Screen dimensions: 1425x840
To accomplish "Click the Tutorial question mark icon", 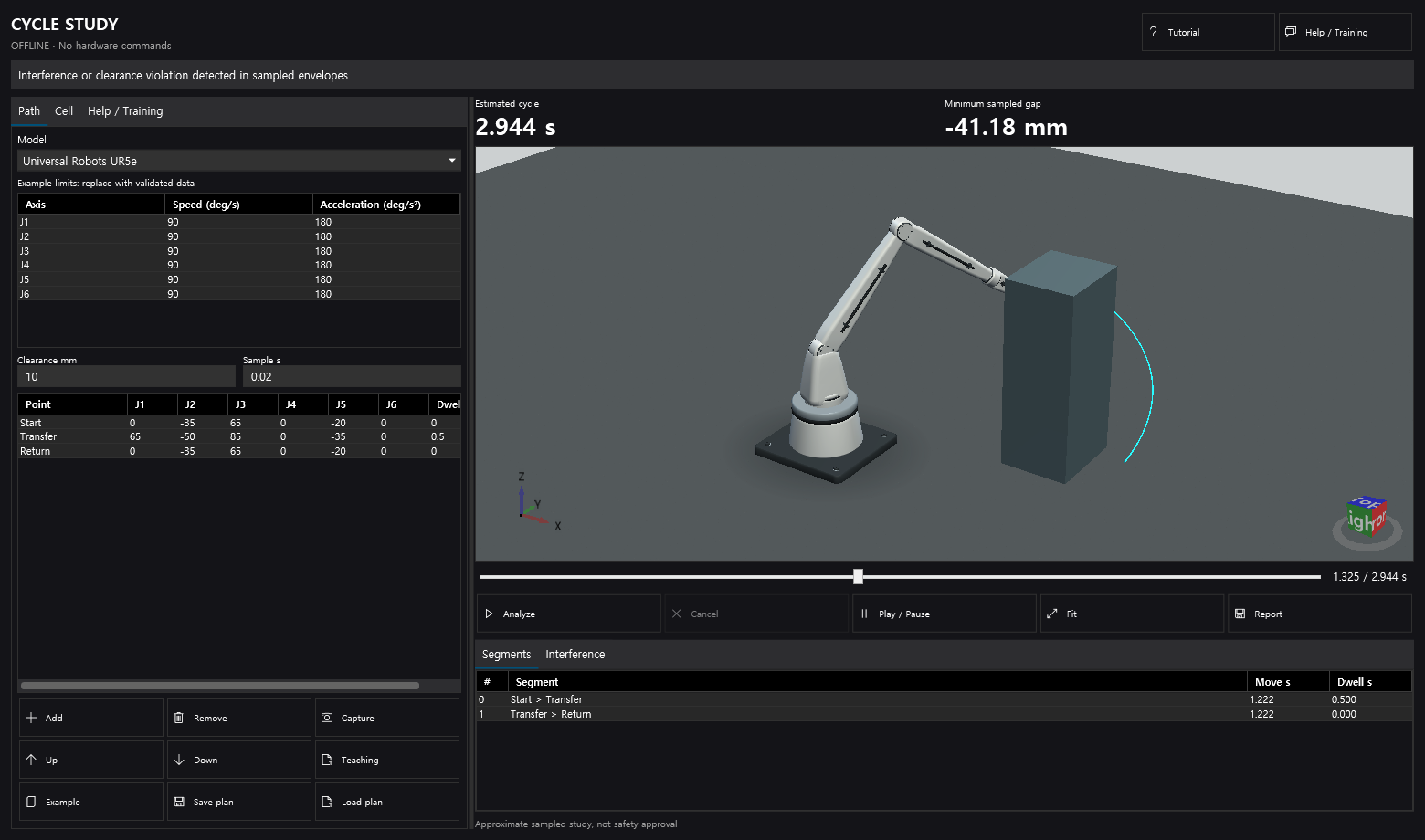I will click(1154, 32).
